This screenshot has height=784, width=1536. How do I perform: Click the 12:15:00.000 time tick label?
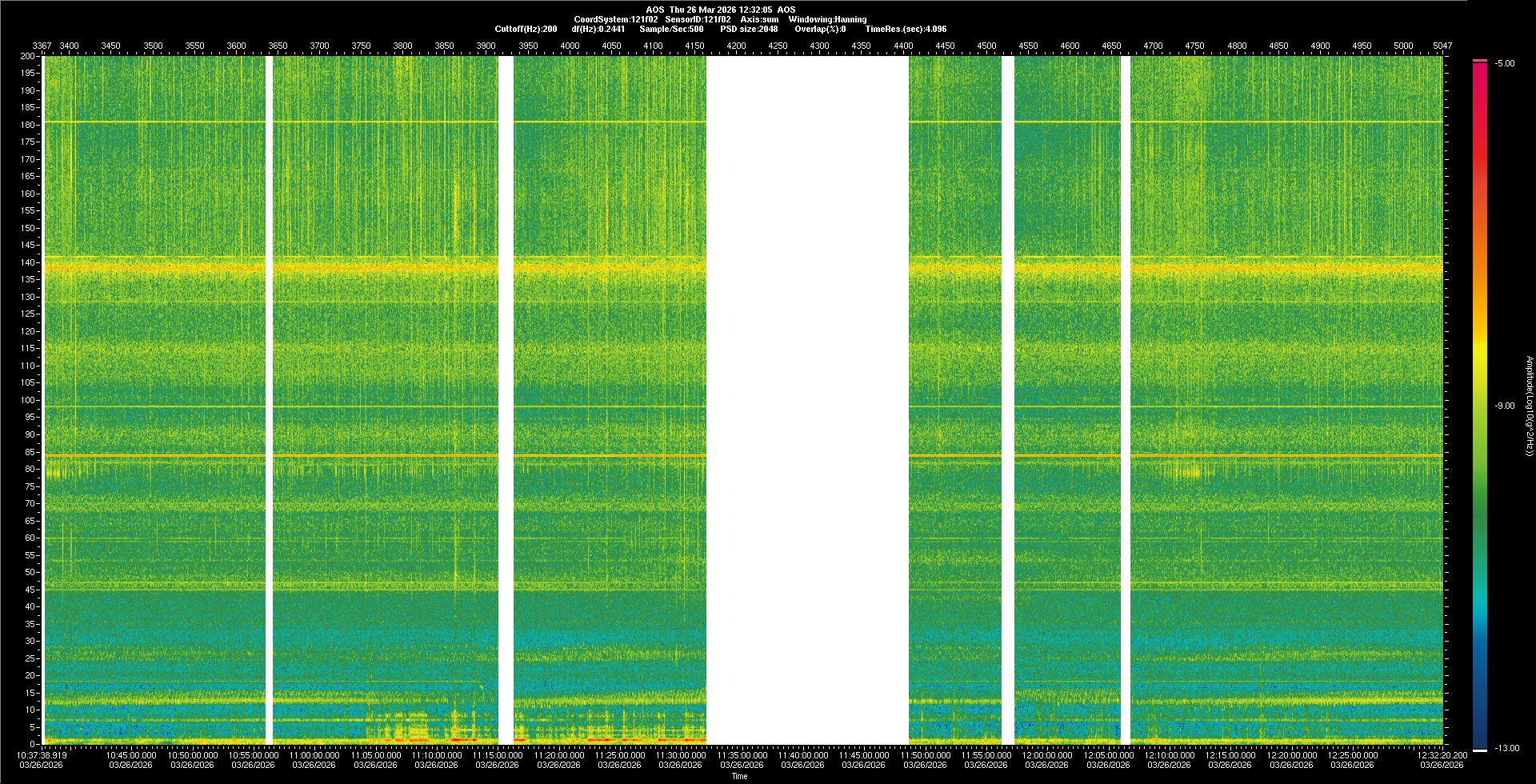1230,755
